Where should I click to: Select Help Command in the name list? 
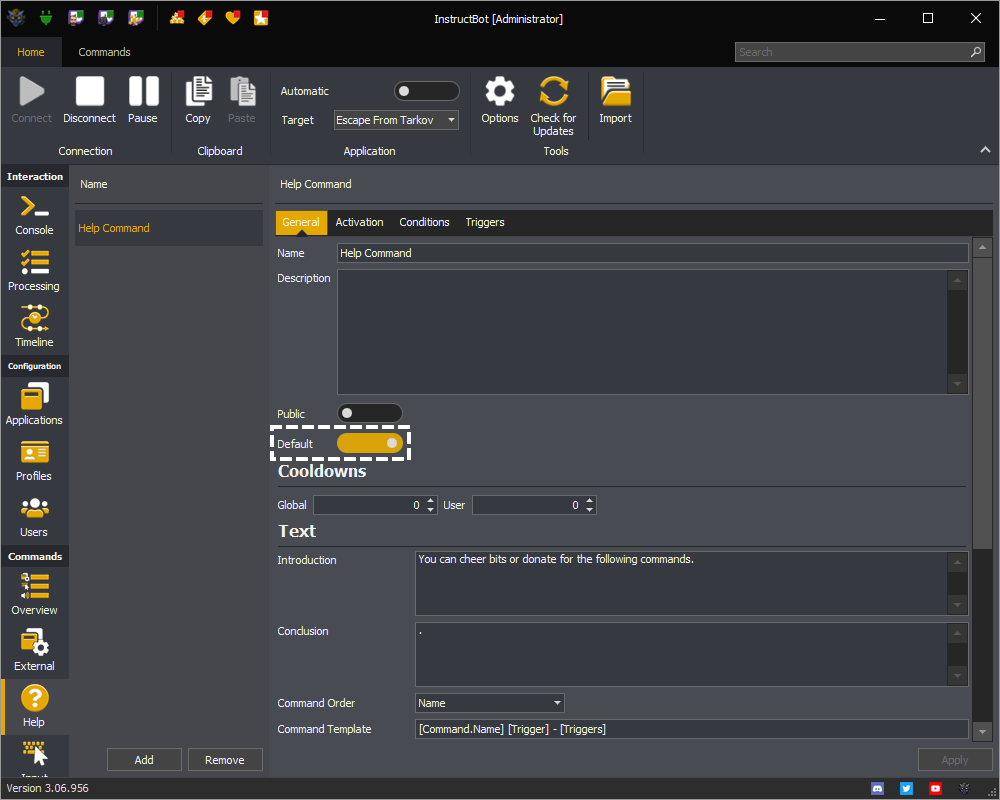[169, 228]
